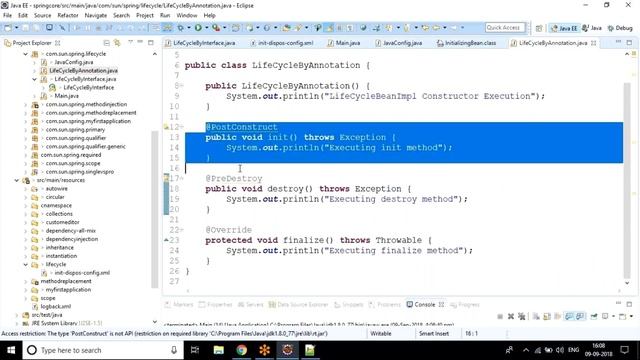
Task: Open the Refactor menu
Action: click(68, 15)
